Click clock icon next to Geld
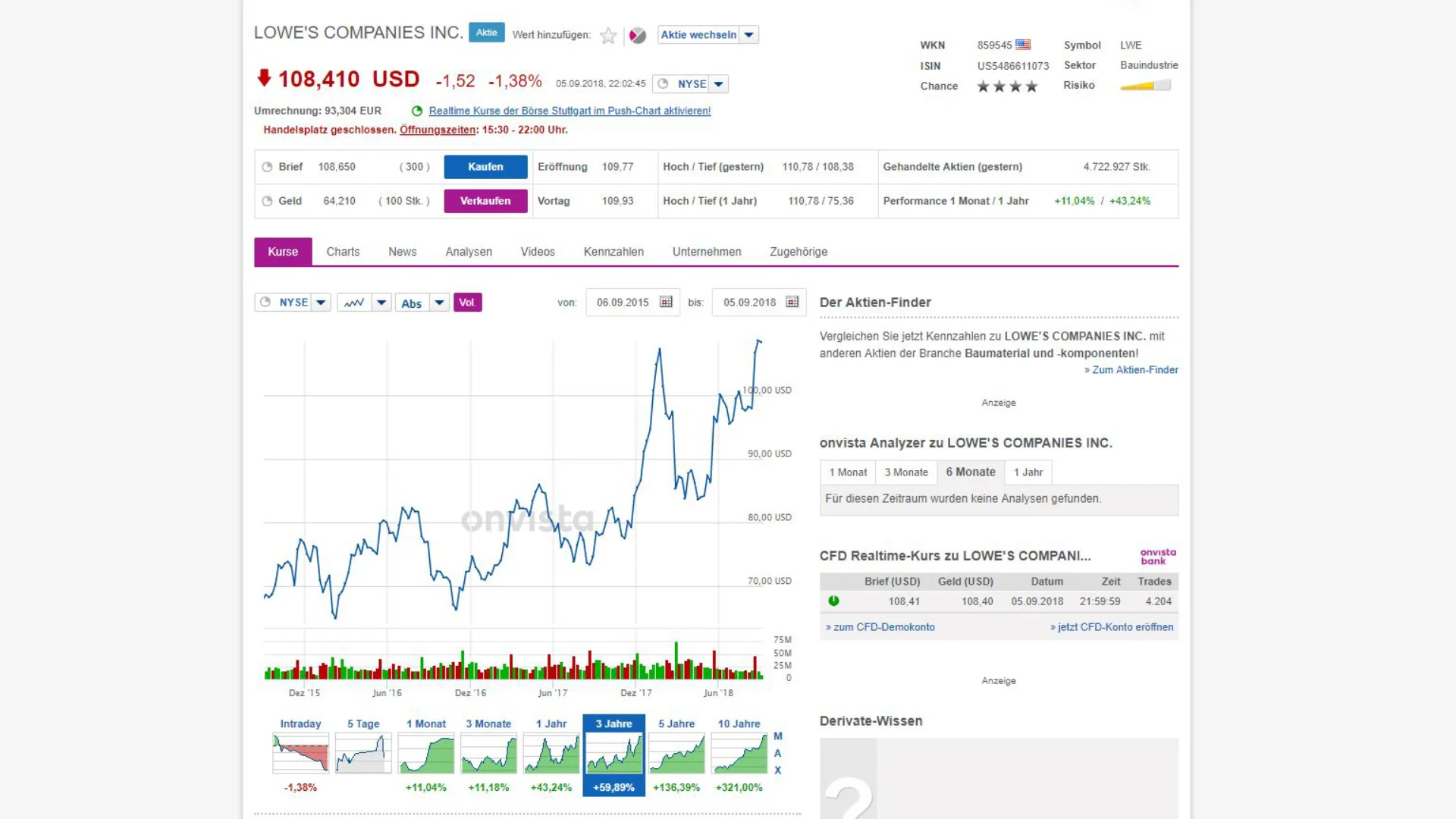The height and width of the screenshot is (819, 1456). click(267, 201)
